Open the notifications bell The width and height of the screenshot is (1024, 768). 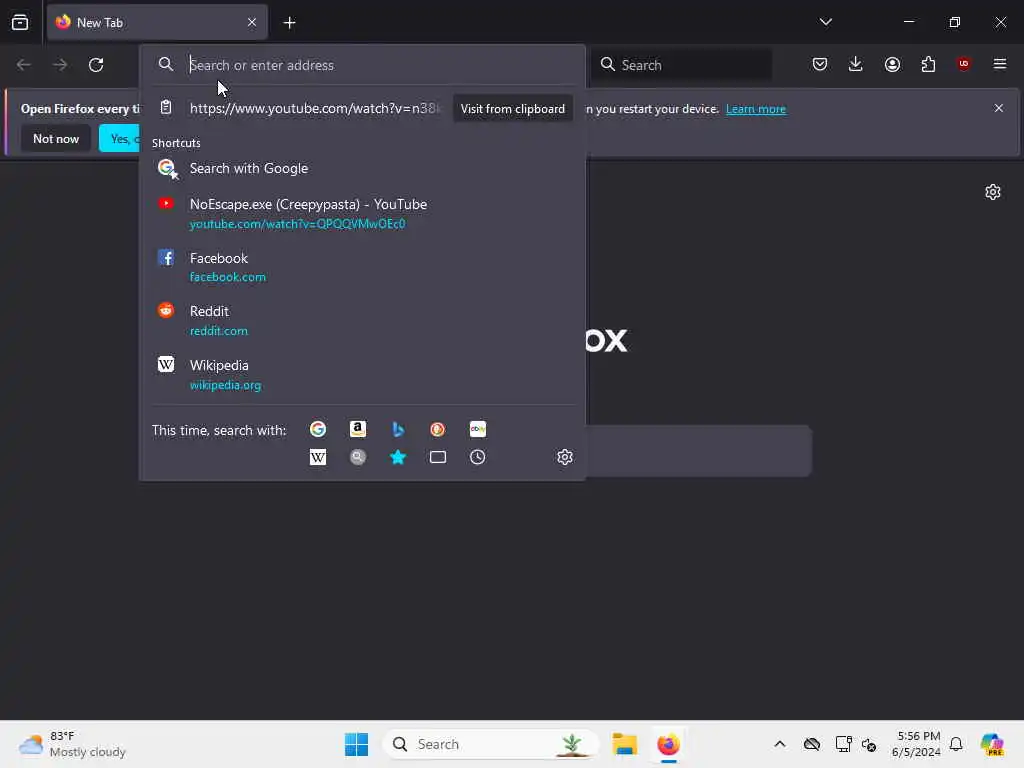pyautogui.click(x=956, y=744)
